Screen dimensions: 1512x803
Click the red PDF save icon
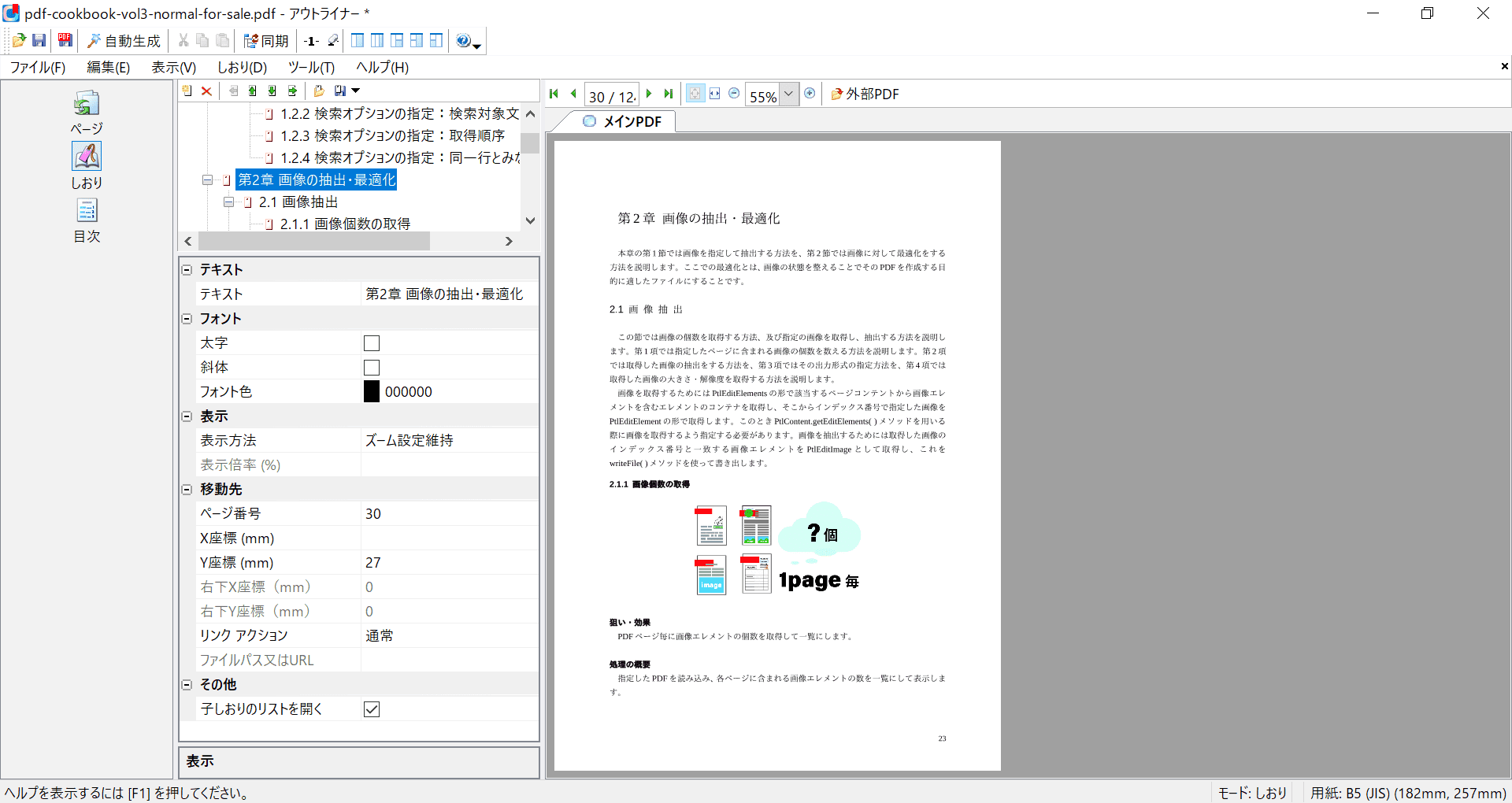tap(65, 40)
